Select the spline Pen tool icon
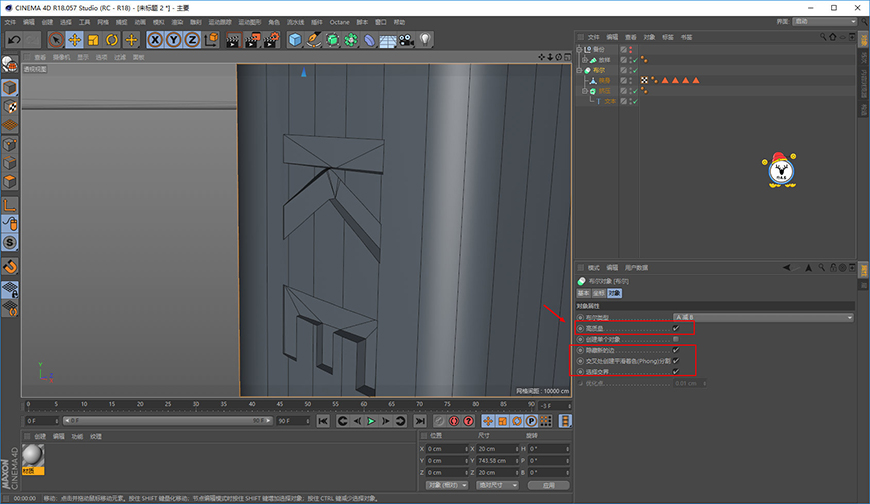 (313, 40)
